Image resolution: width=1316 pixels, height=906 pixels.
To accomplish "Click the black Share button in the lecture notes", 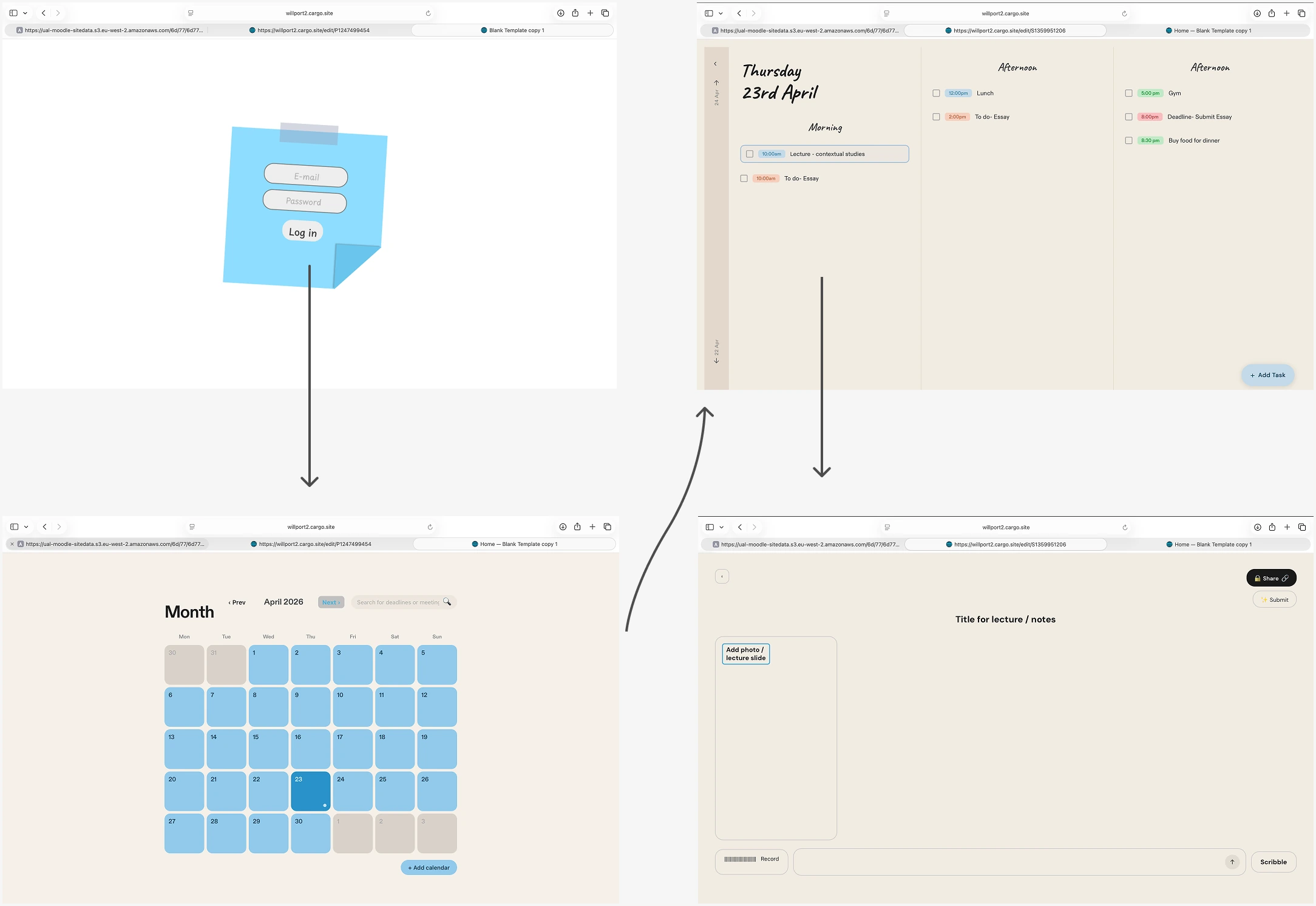I will [x=1271, y=578].
